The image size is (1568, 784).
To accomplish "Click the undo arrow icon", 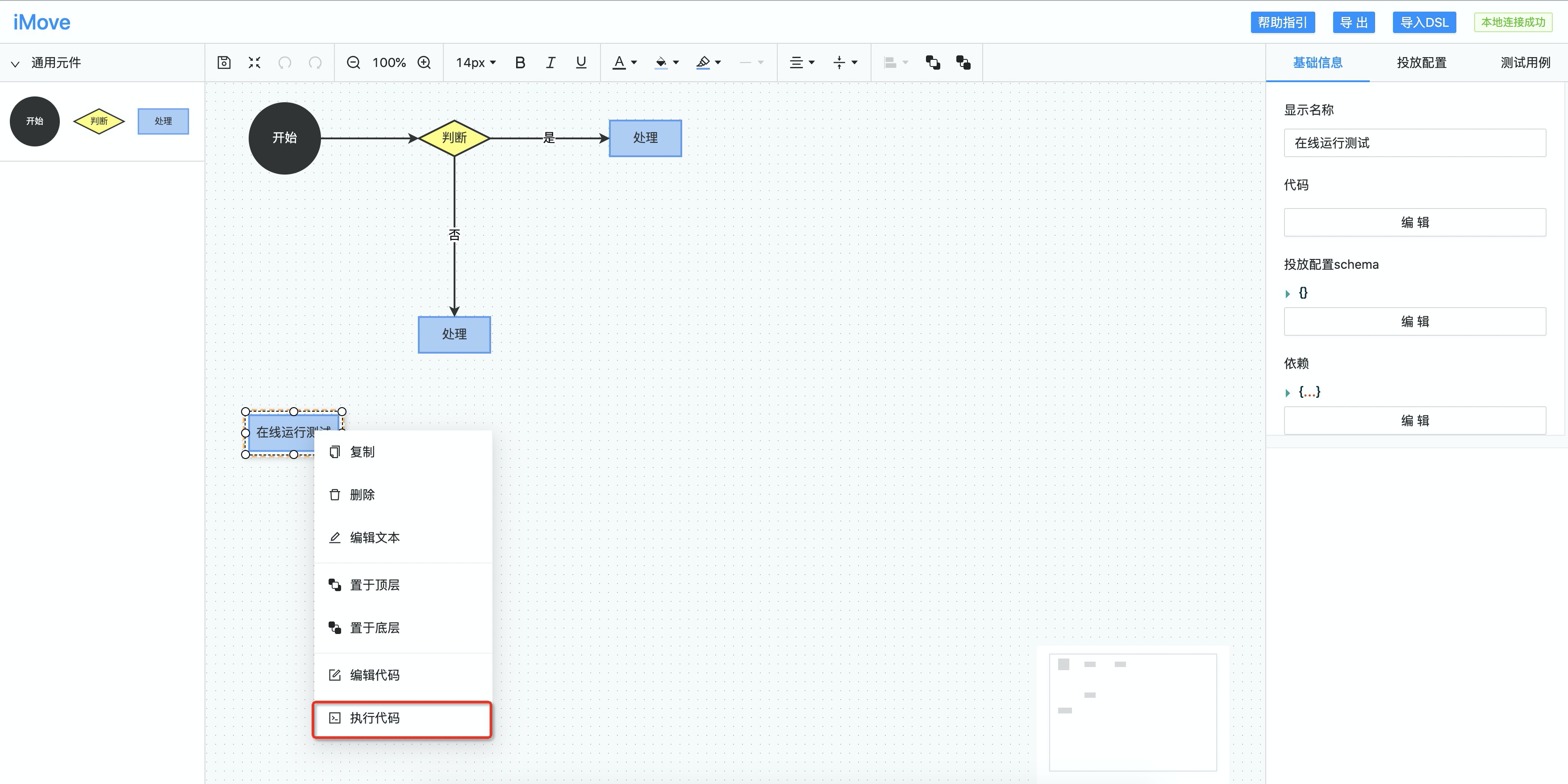I will [285, 63].
